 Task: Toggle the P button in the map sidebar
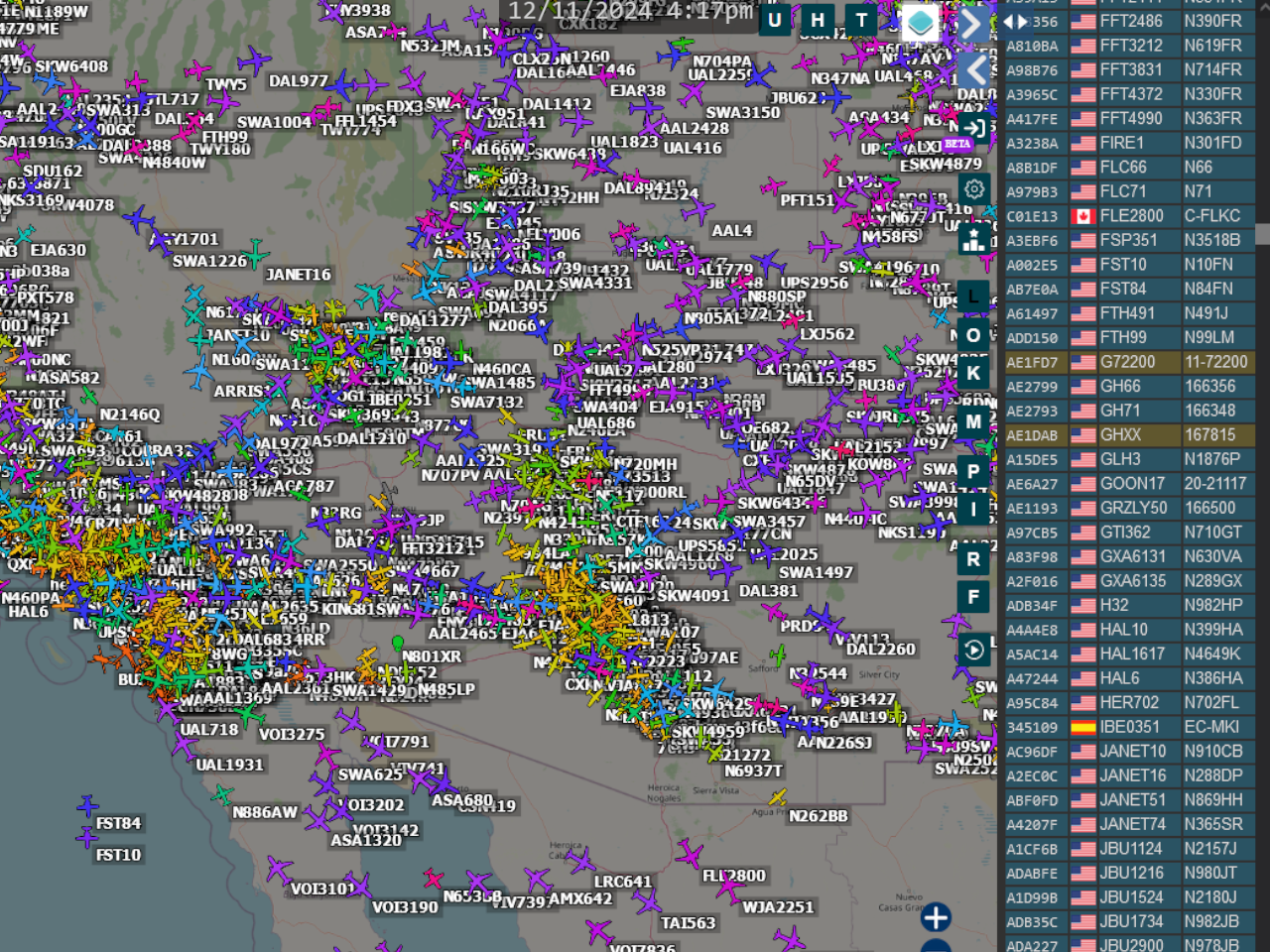tap(973, 471)
